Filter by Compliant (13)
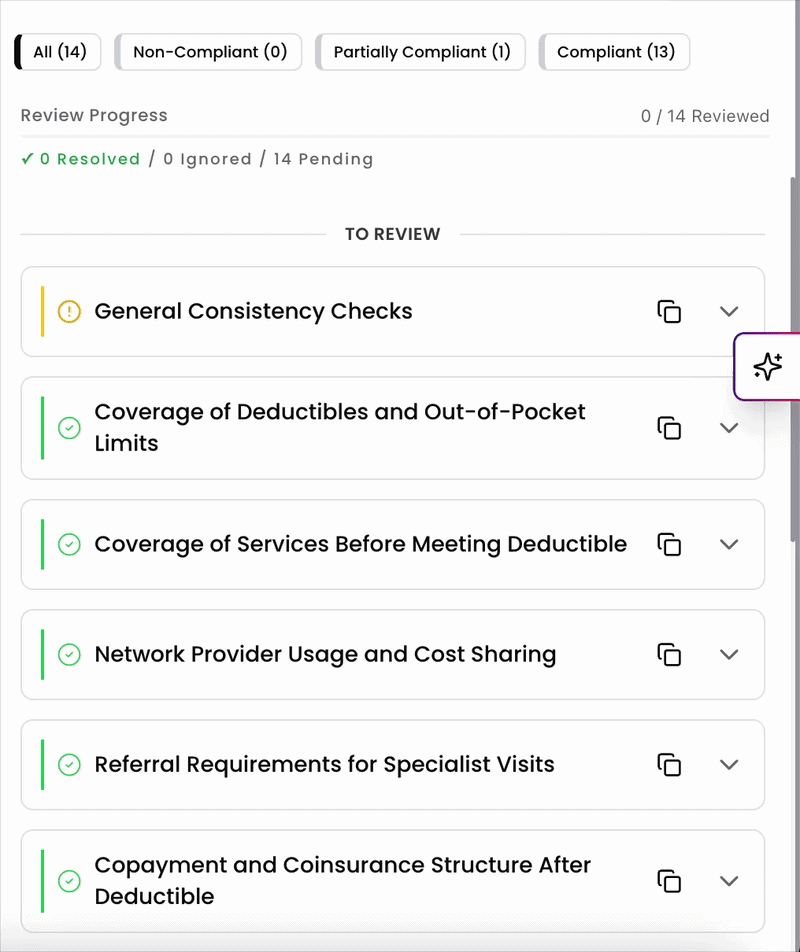 point(614,52)
